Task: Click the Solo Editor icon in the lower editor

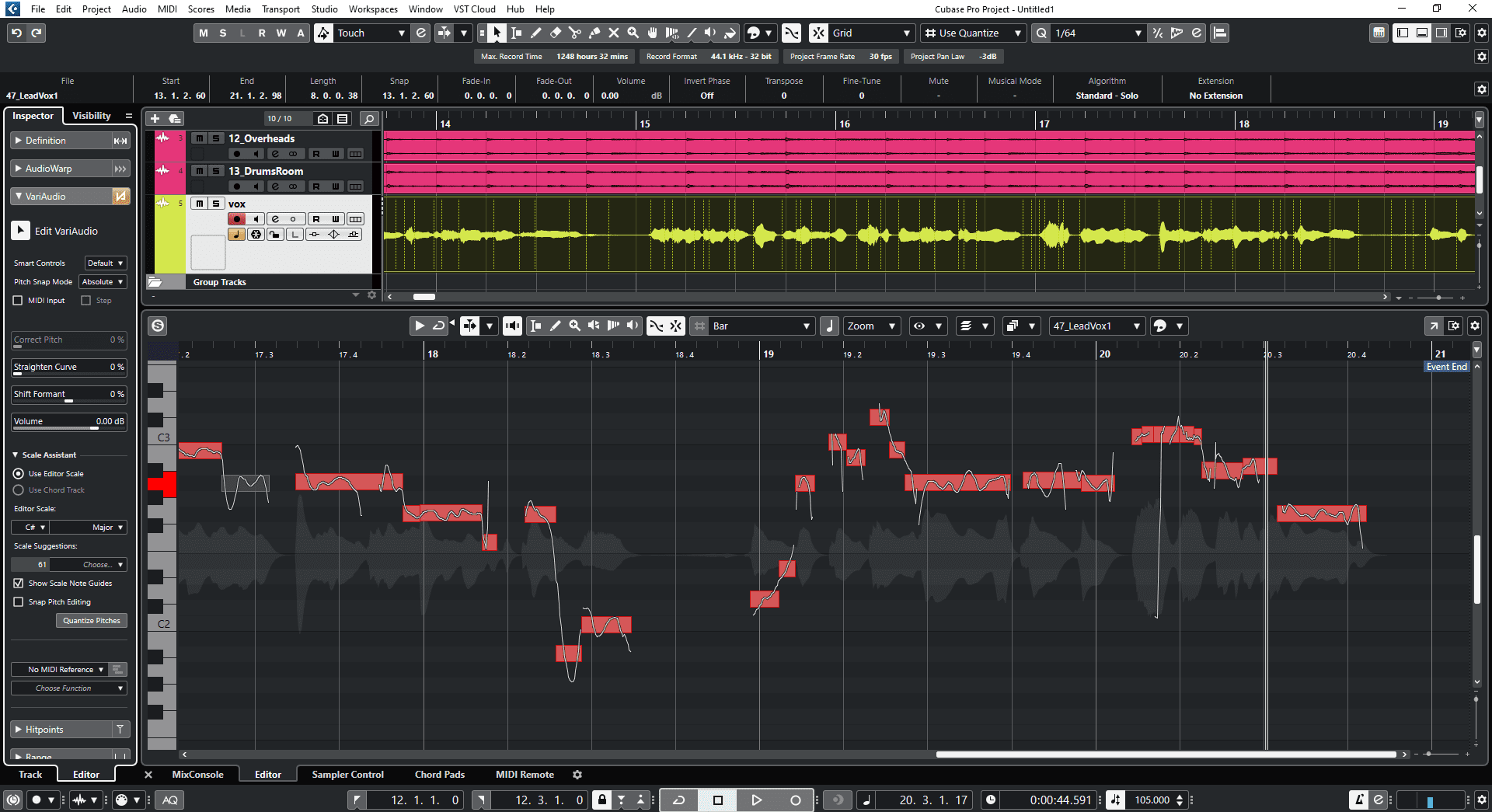Action: [x=158, y=326]
